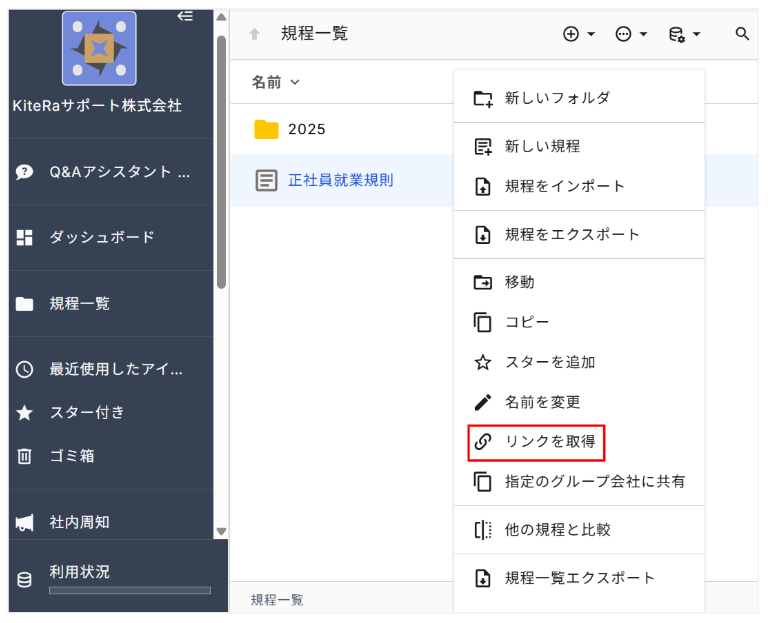
Task: Open 社内周知 section
Action: (79, 522)
